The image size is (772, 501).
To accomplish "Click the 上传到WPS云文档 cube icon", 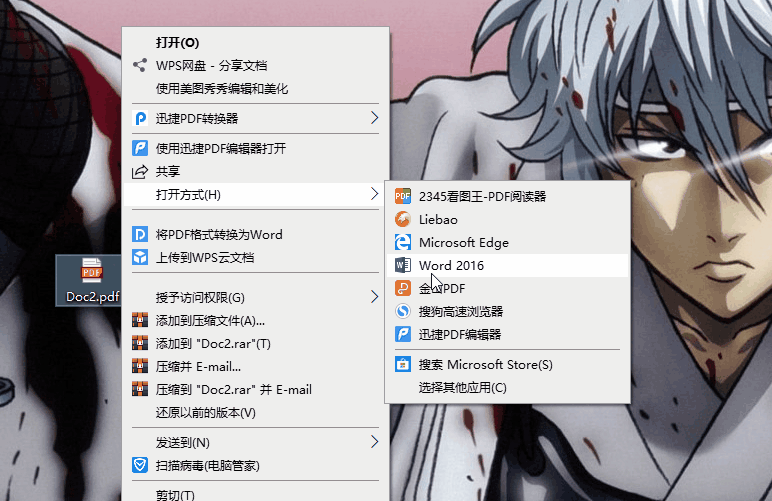I will [x=140, y=257].
